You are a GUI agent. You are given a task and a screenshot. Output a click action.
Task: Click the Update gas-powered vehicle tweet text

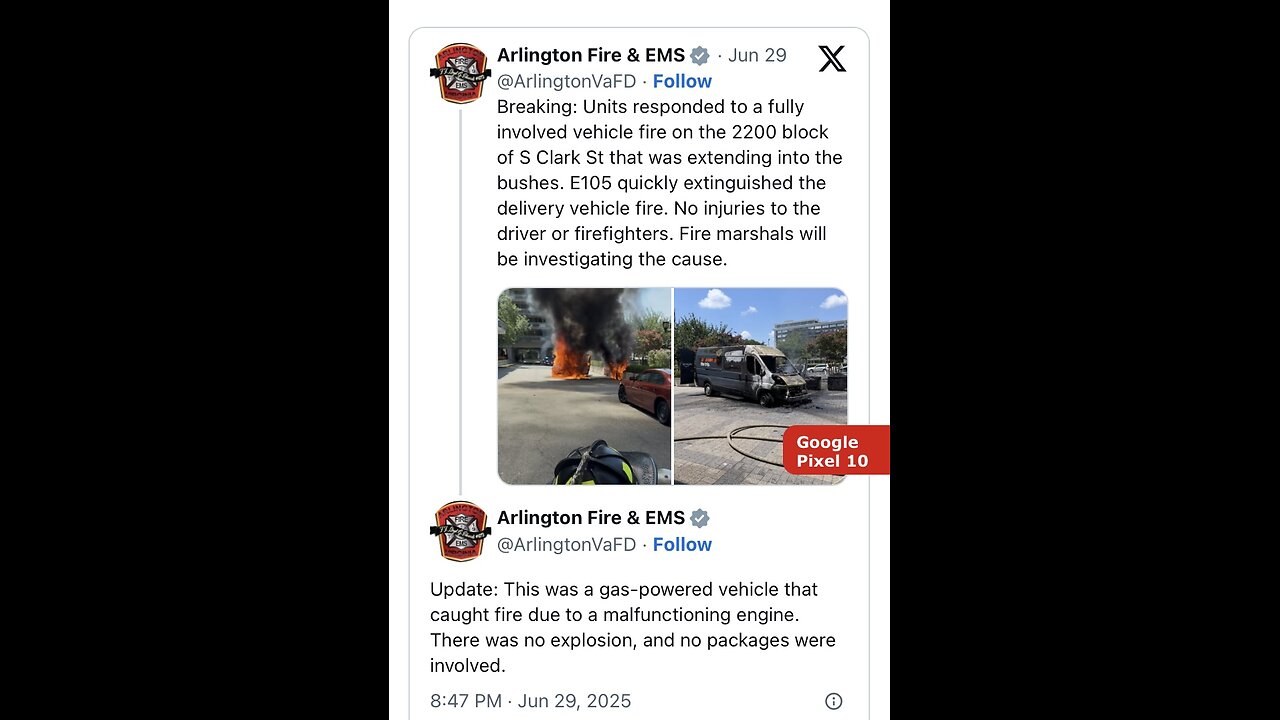coord(633,627)
